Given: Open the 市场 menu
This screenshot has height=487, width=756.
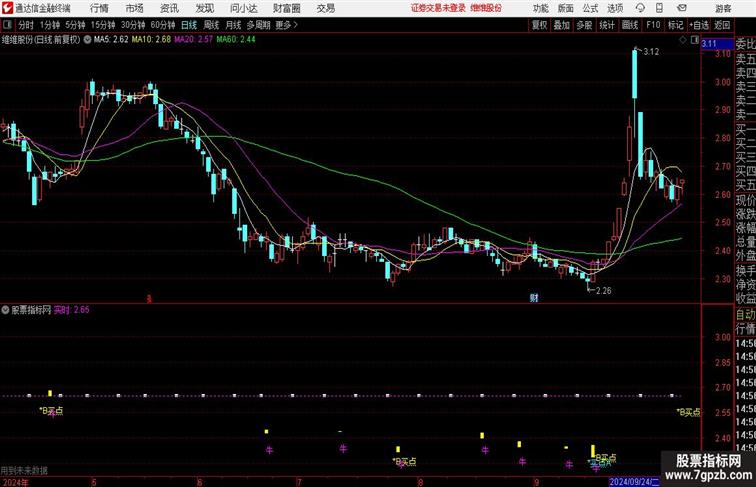Looking at the screenshot, I should click(x=135, y=8).
